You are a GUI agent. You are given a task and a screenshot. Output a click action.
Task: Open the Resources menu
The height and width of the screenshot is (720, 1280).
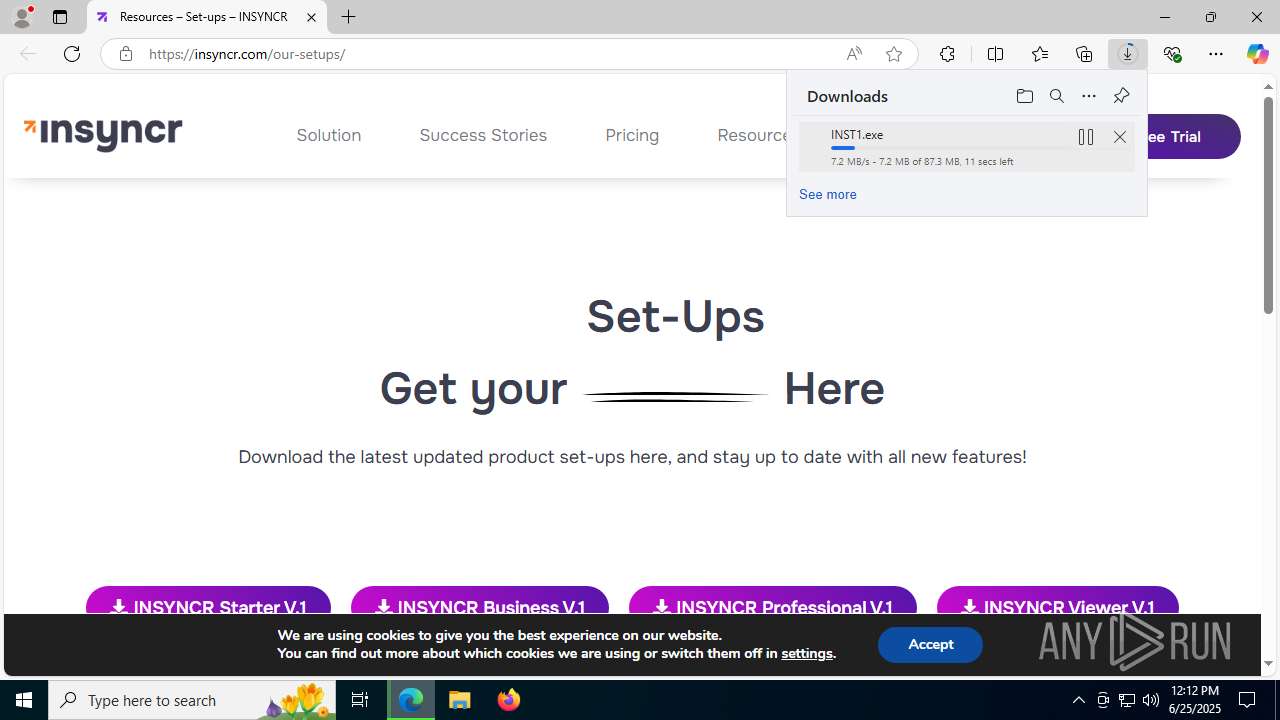752,135
